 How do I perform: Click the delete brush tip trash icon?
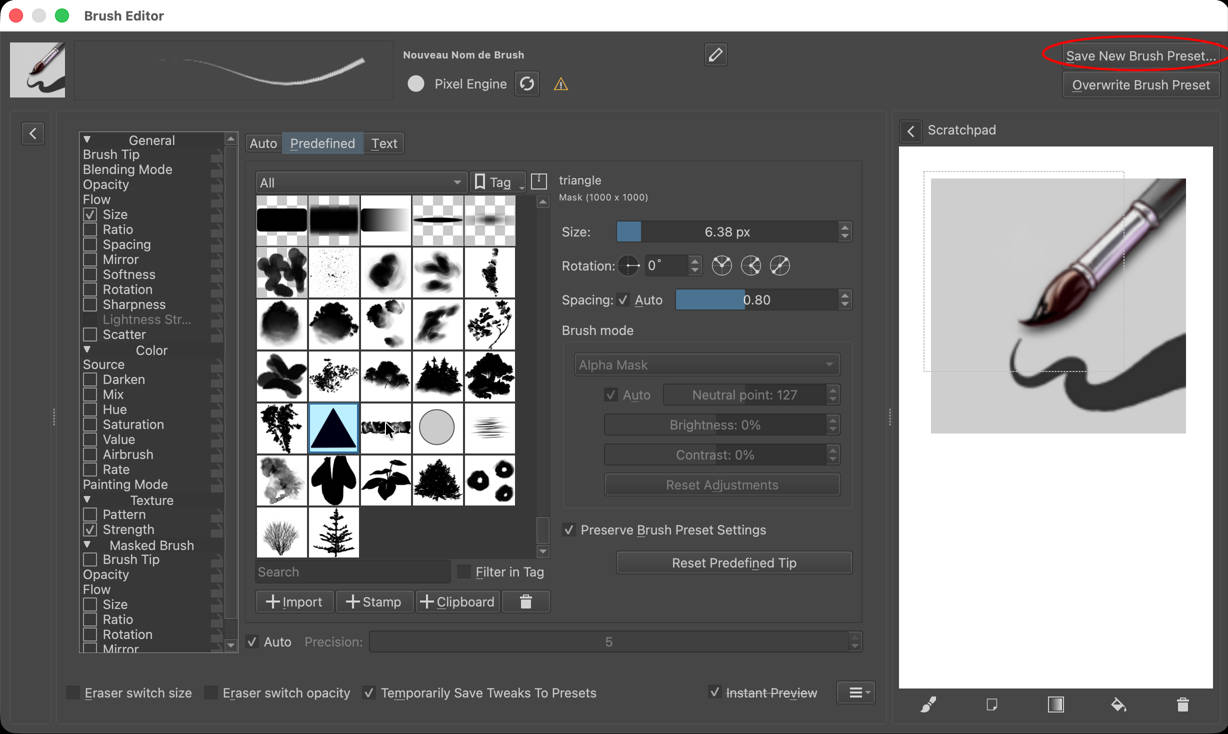point(526,601)
